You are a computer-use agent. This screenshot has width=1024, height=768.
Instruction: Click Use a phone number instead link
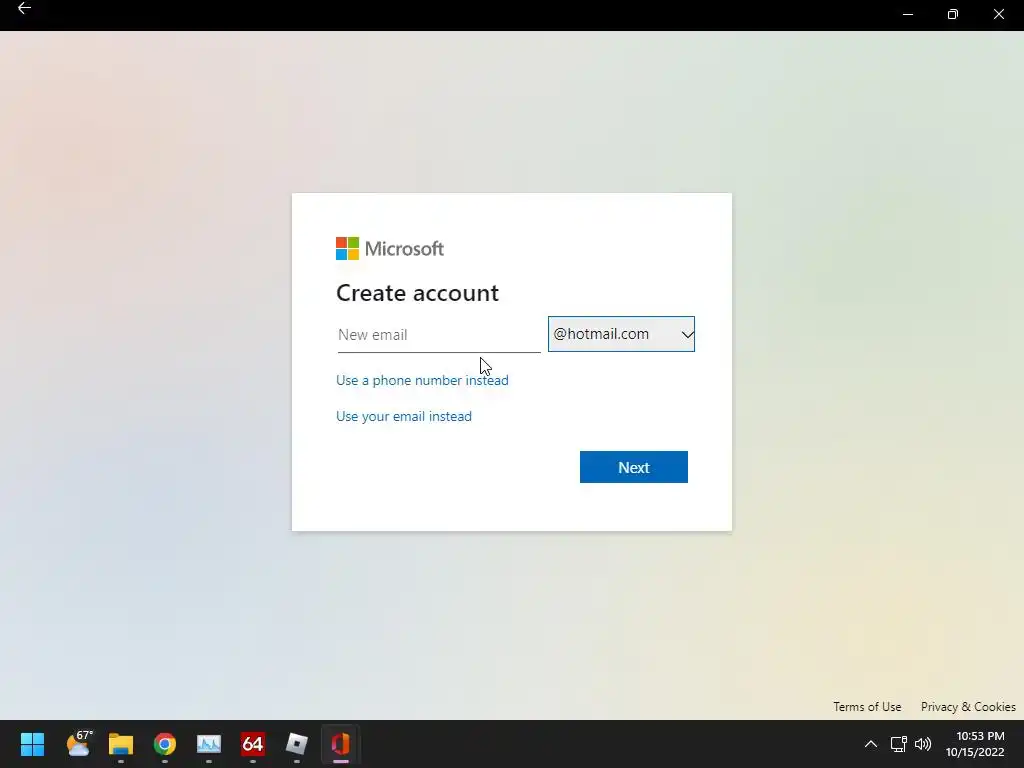422,380
